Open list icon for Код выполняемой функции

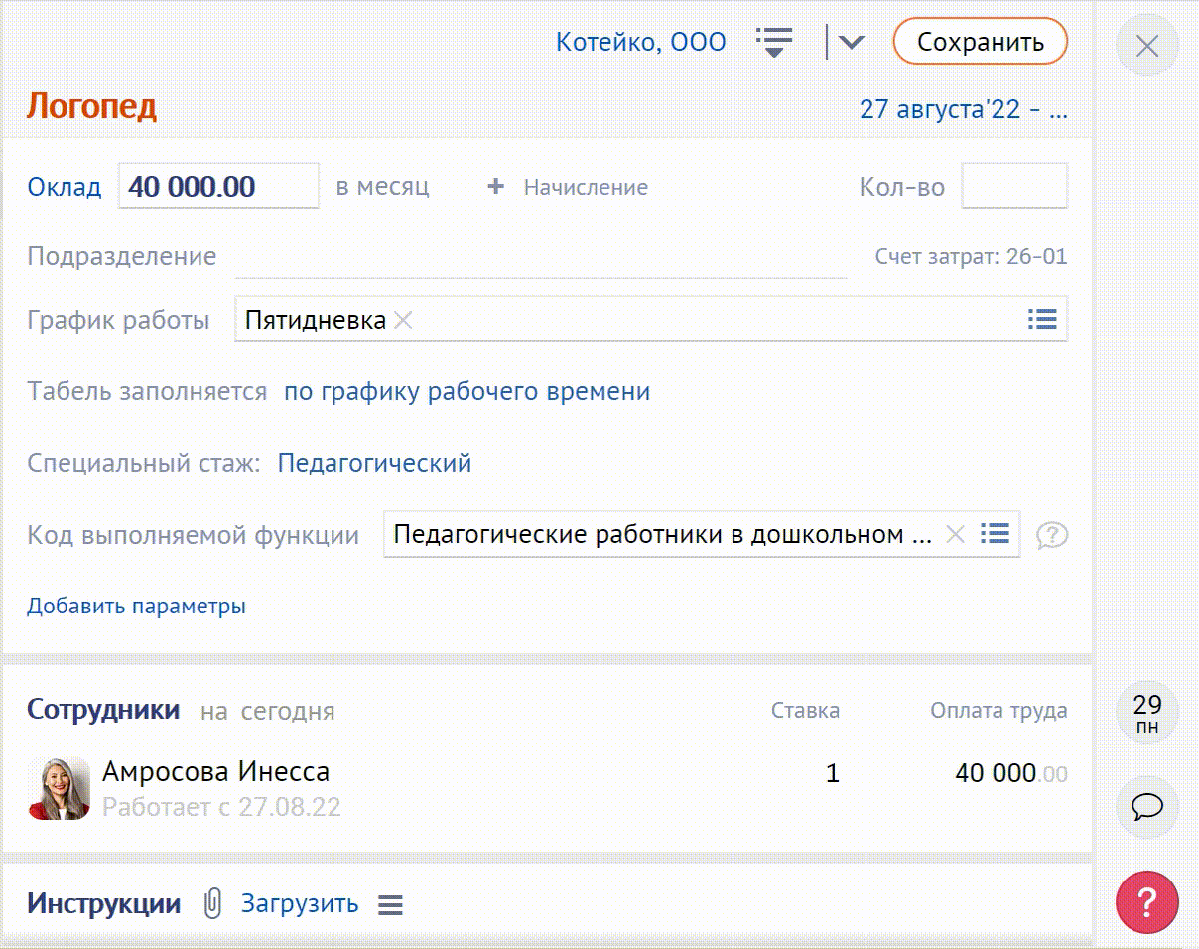994,534
